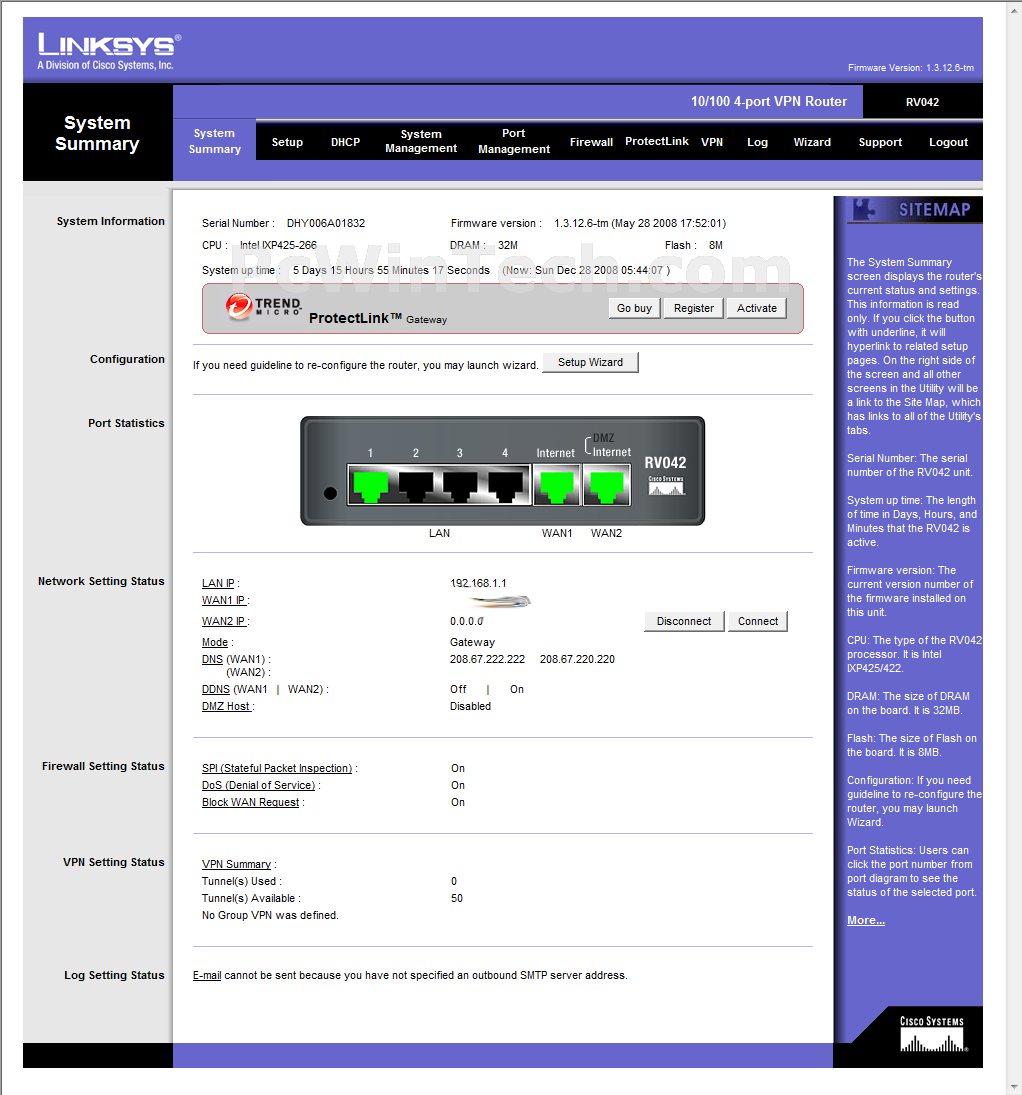Click the DRAM value 32M
The width and height of the screenshot is (1022, 1095).
[508, 246]
